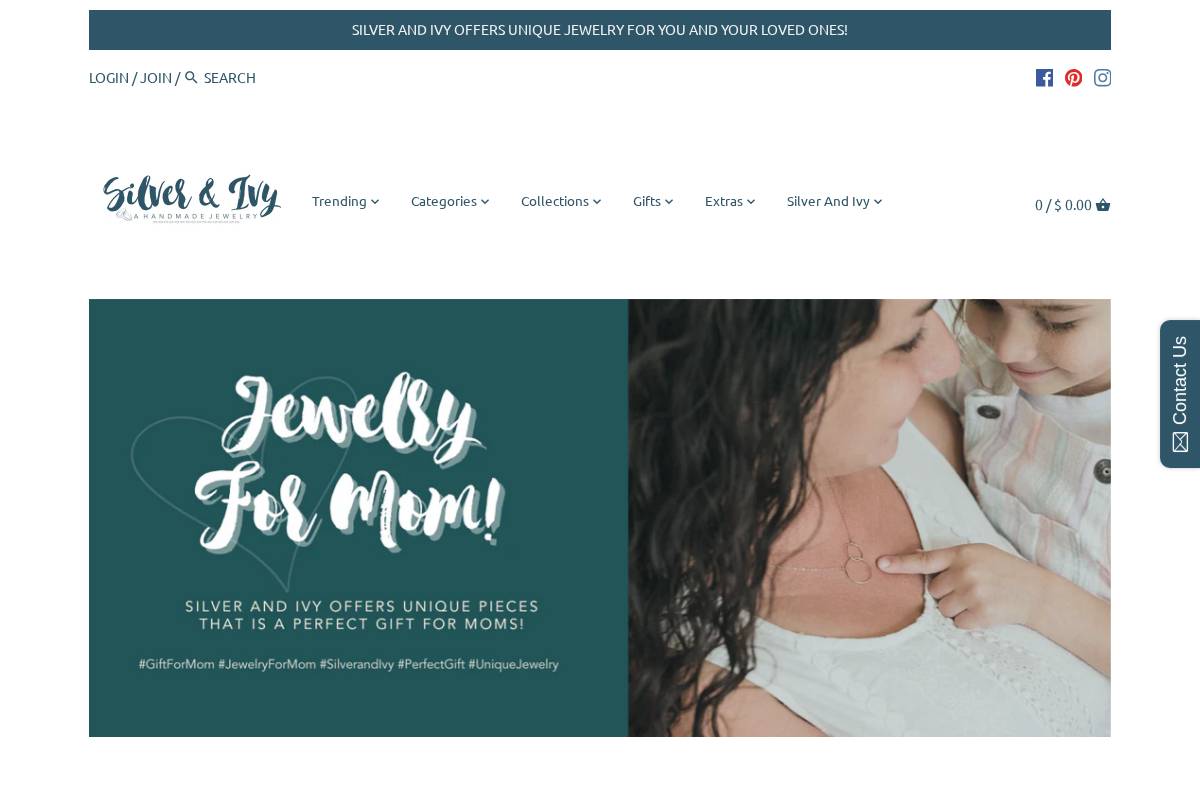This screenshot has height=800, width=1200.
Task: Click the JOIN link
Action: coord(156,78)
